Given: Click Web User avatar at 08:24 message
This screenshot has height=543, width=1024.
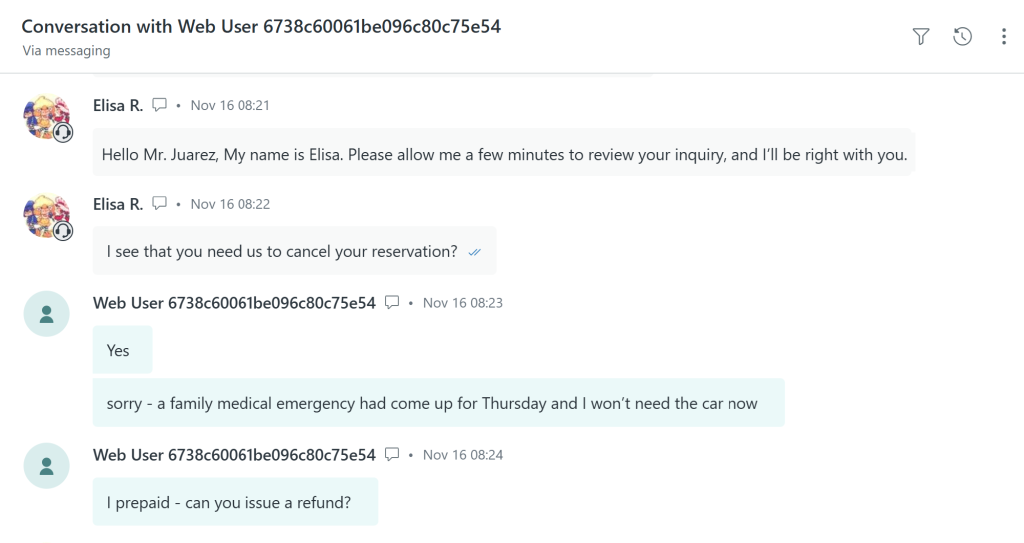Looking at the screenshot, I should (x=46, y=466).
